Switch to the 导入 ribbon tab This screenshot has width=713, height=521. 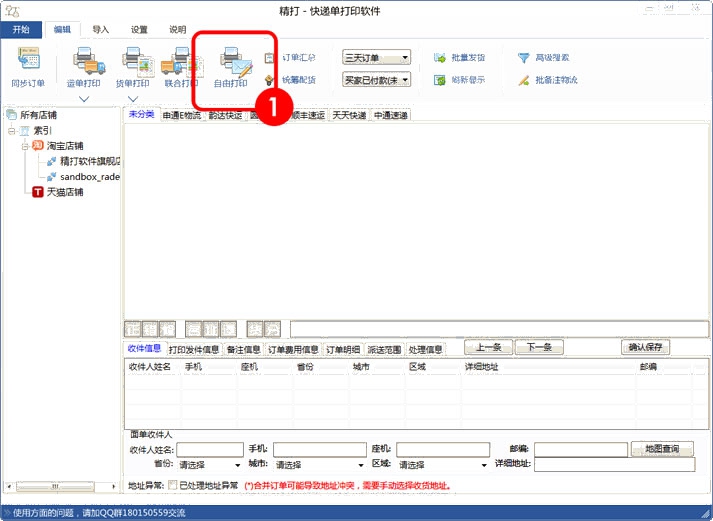pos(100,30)
